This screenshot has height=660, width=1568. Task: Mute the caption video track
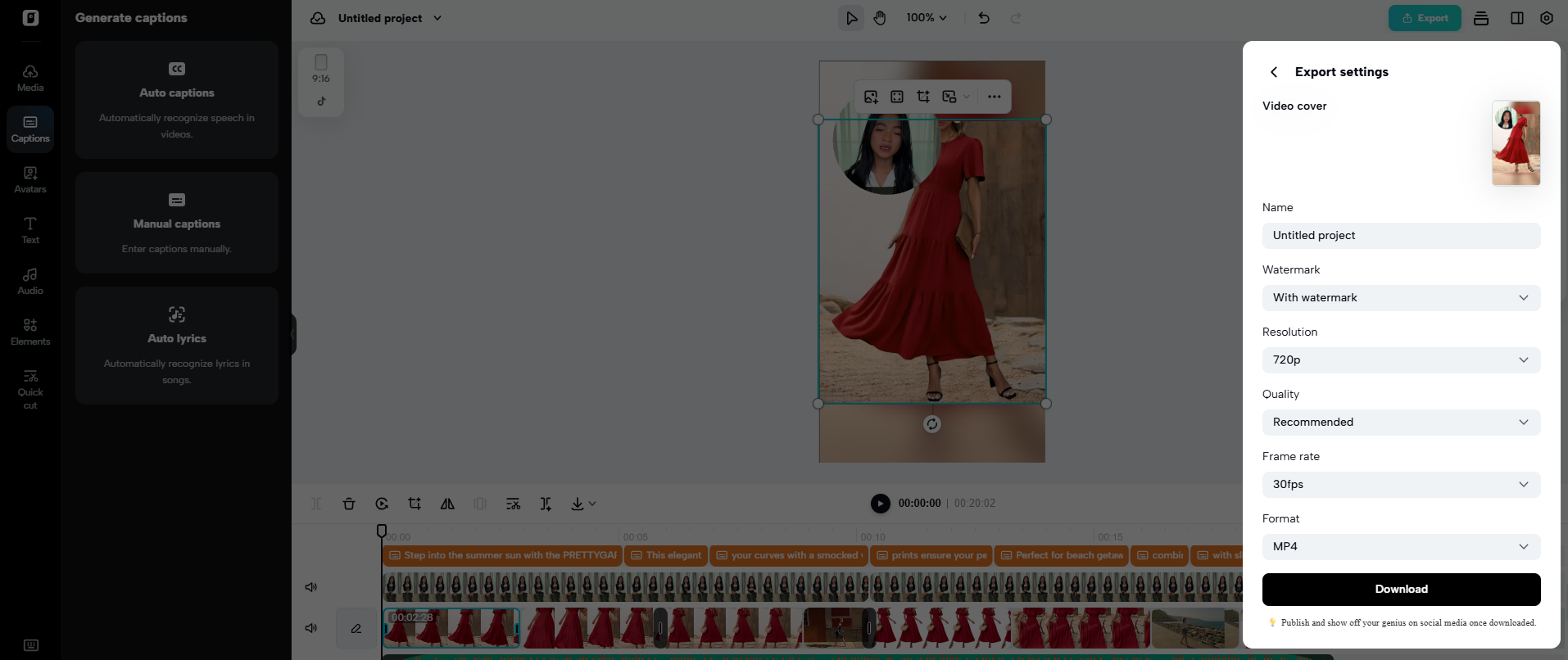(311, 587)
